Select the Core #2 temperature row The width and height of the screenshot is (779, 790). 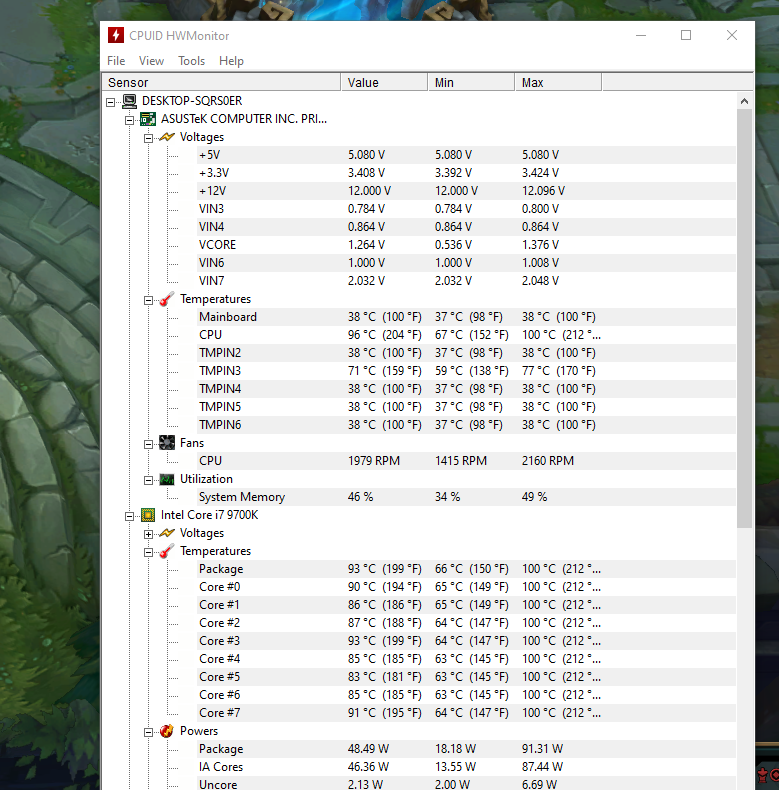point(466,623)
